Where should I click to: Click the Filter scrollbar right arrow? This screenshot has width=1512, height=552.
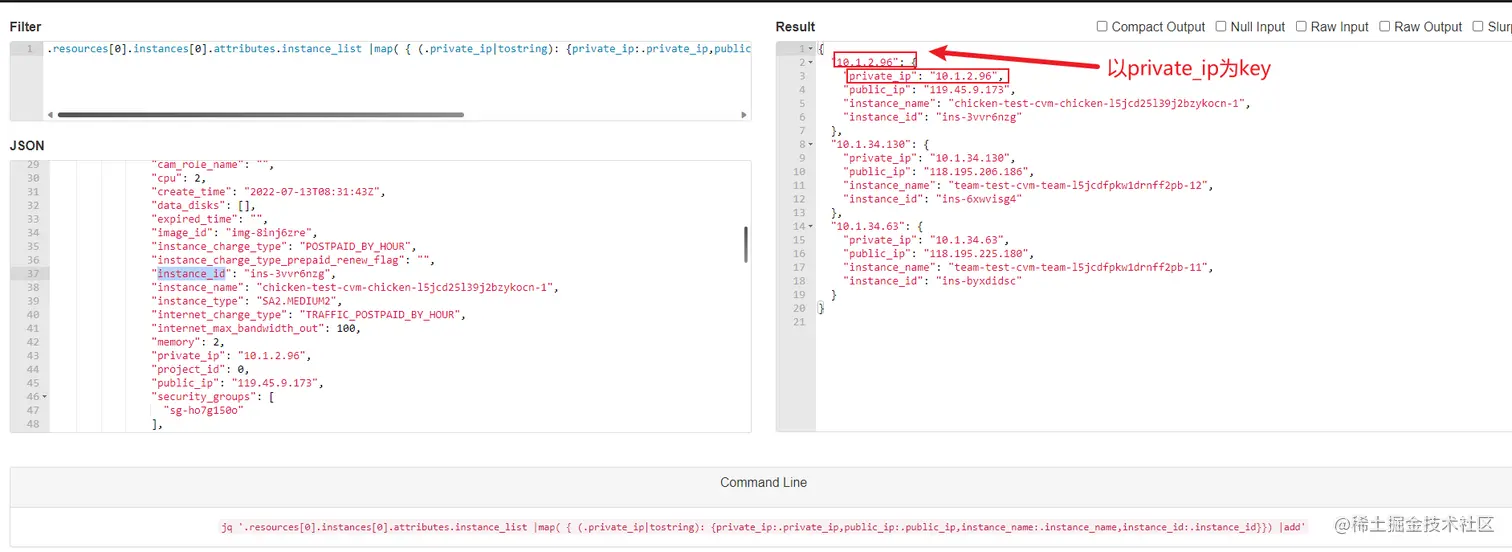tap(744, 114)
